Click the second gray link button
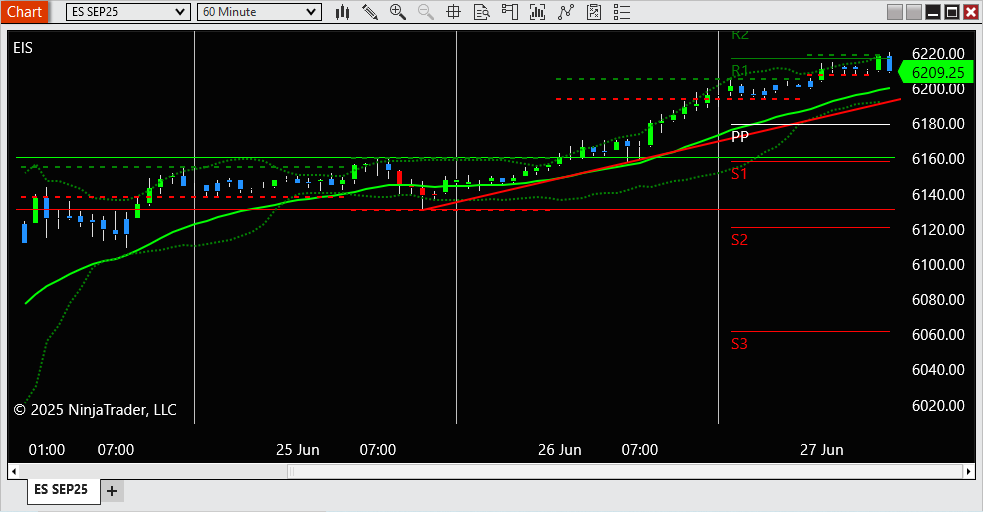This screenshot has width=983, height=512. pos(913,12)
